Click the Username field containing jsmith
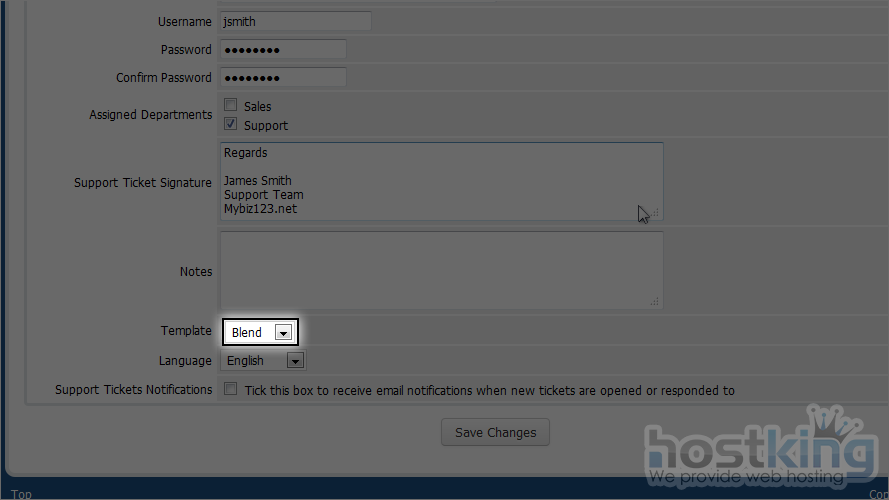Viewport: 889px width, 500px height. [295, 21]
